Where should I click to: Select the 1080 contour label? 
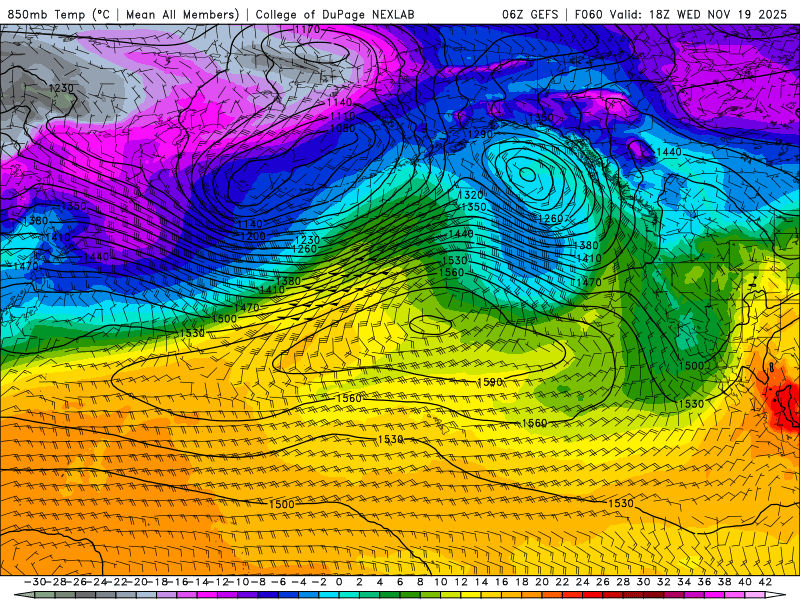tap(342, 128)
